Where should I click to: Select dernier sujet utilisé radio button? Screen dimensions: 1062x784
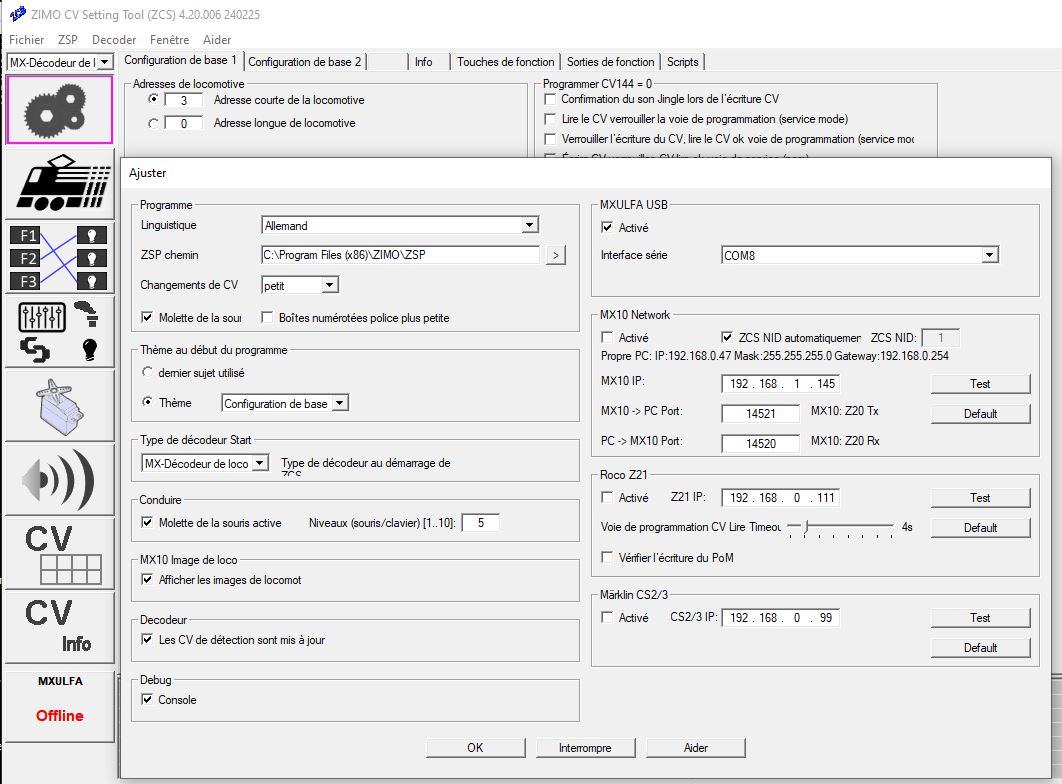(147, 372)
